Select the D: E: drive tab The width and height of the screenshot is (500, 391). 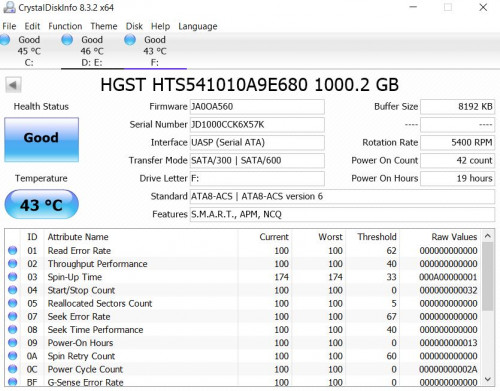pyautogui.click(x=92, y=51)
